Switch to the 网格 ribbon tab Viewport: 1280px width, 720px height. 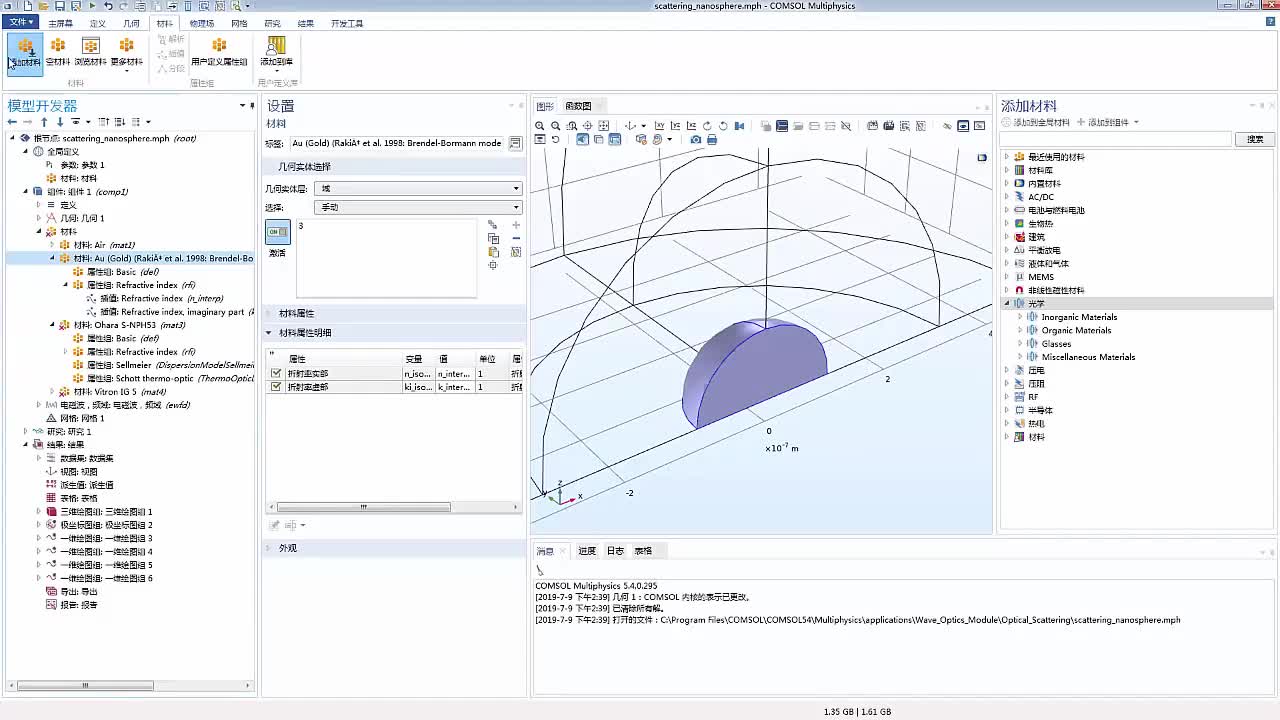[239, 23]
